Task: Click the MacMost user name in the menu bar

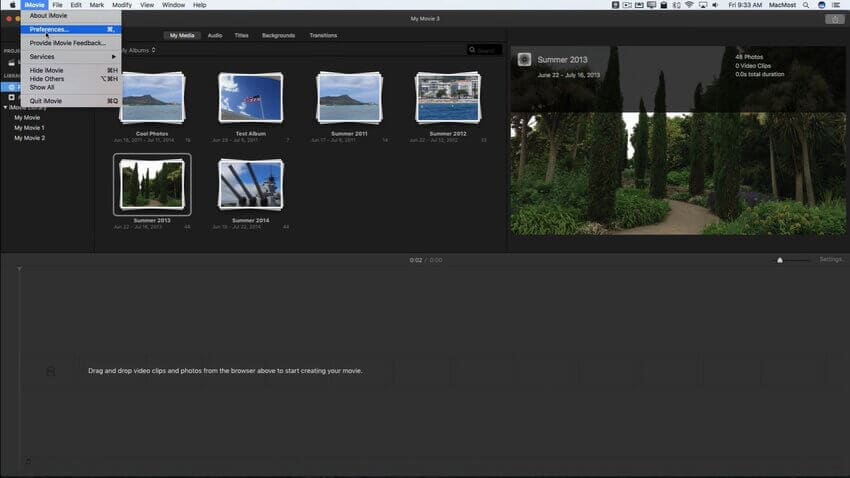Action: [782, 5]
